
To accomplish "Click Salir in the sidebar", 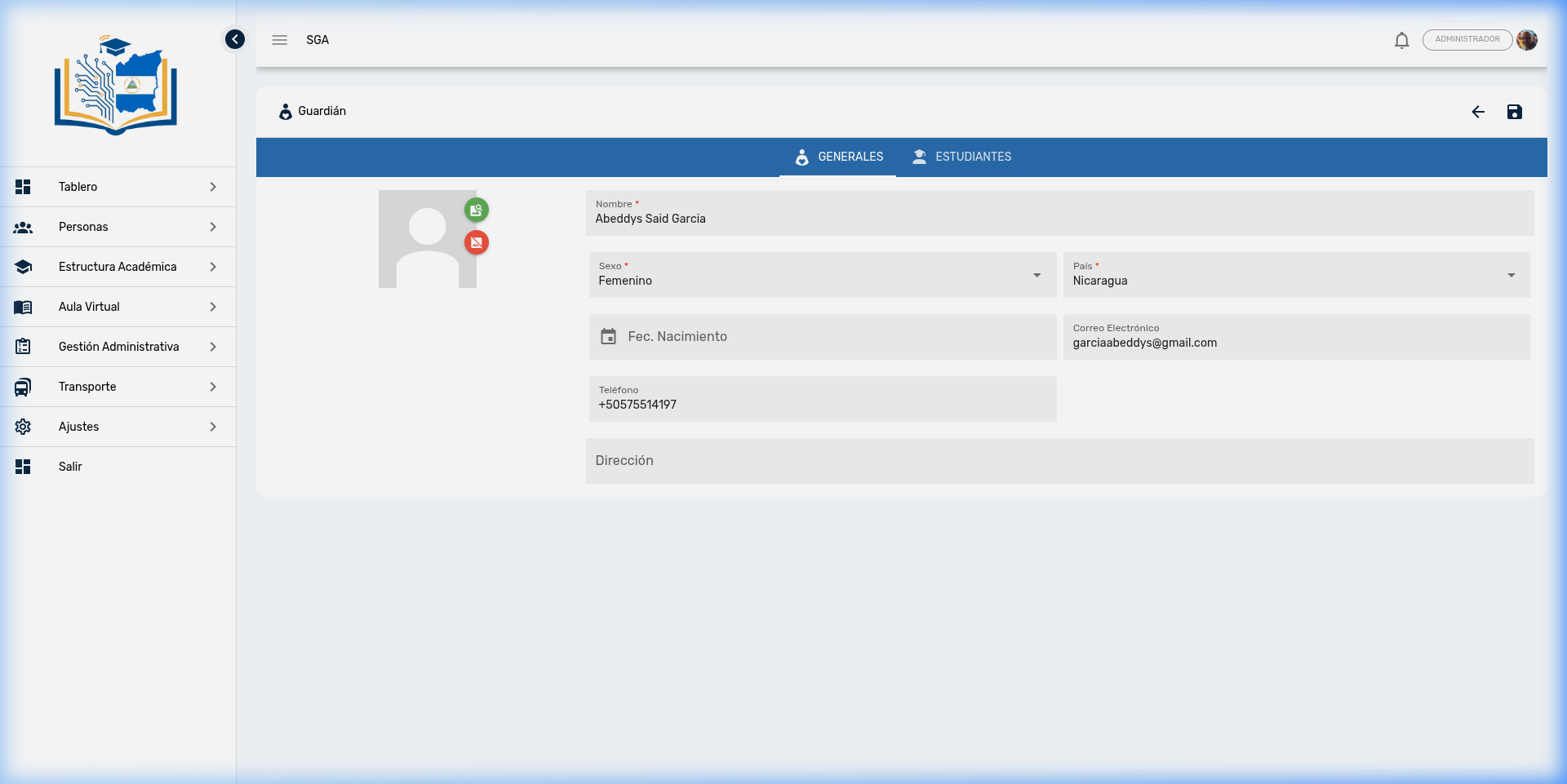I will coord(70,467).
